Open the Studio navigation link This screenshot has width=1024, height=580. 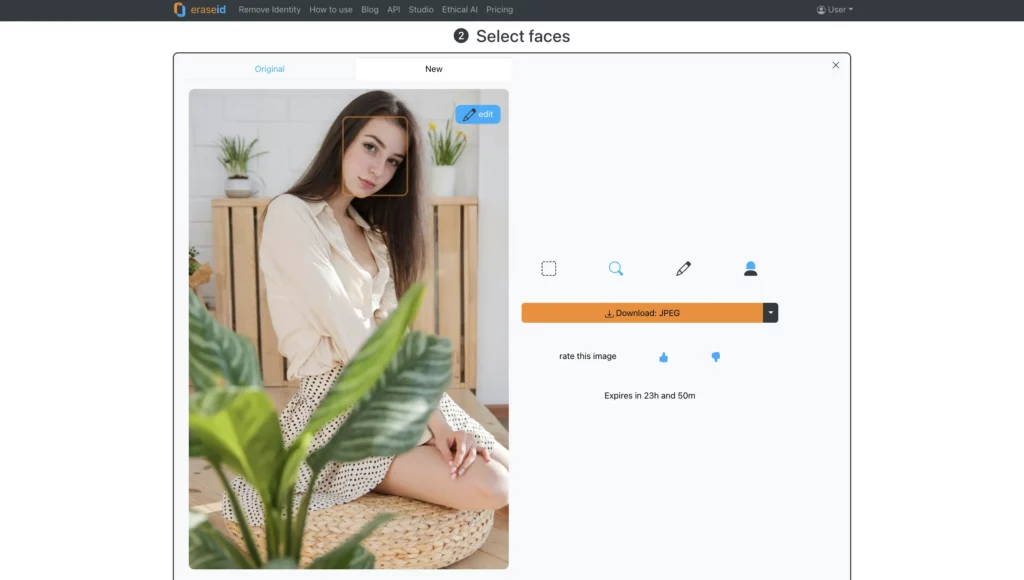421,10
